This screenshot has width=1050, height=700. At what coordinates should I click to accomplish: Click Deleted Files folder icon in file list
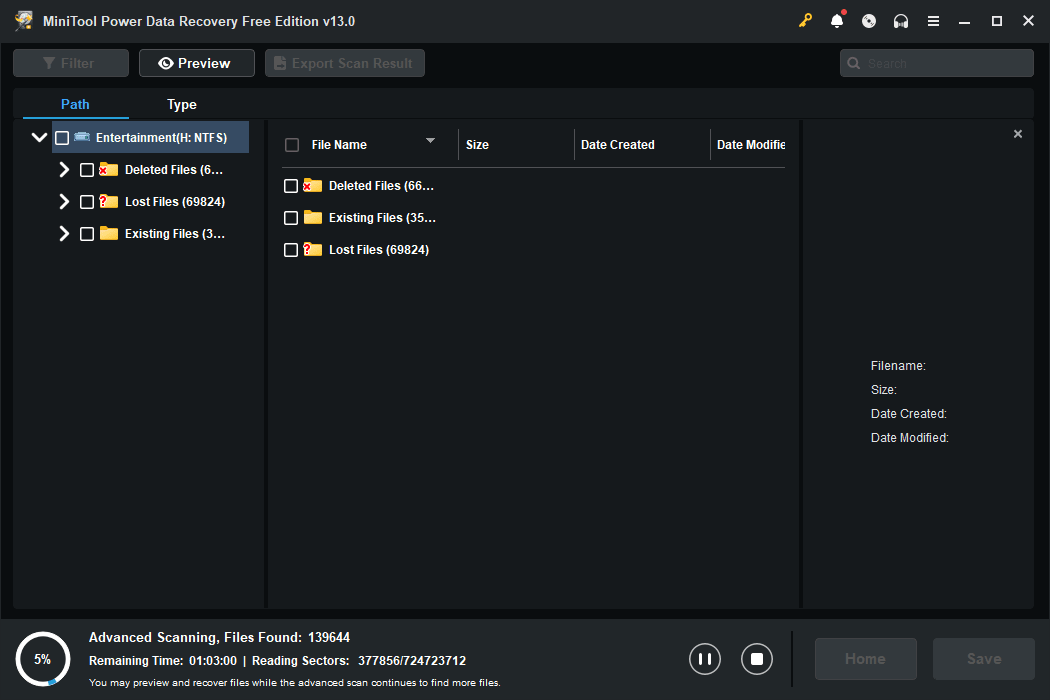tap(312, 186)
